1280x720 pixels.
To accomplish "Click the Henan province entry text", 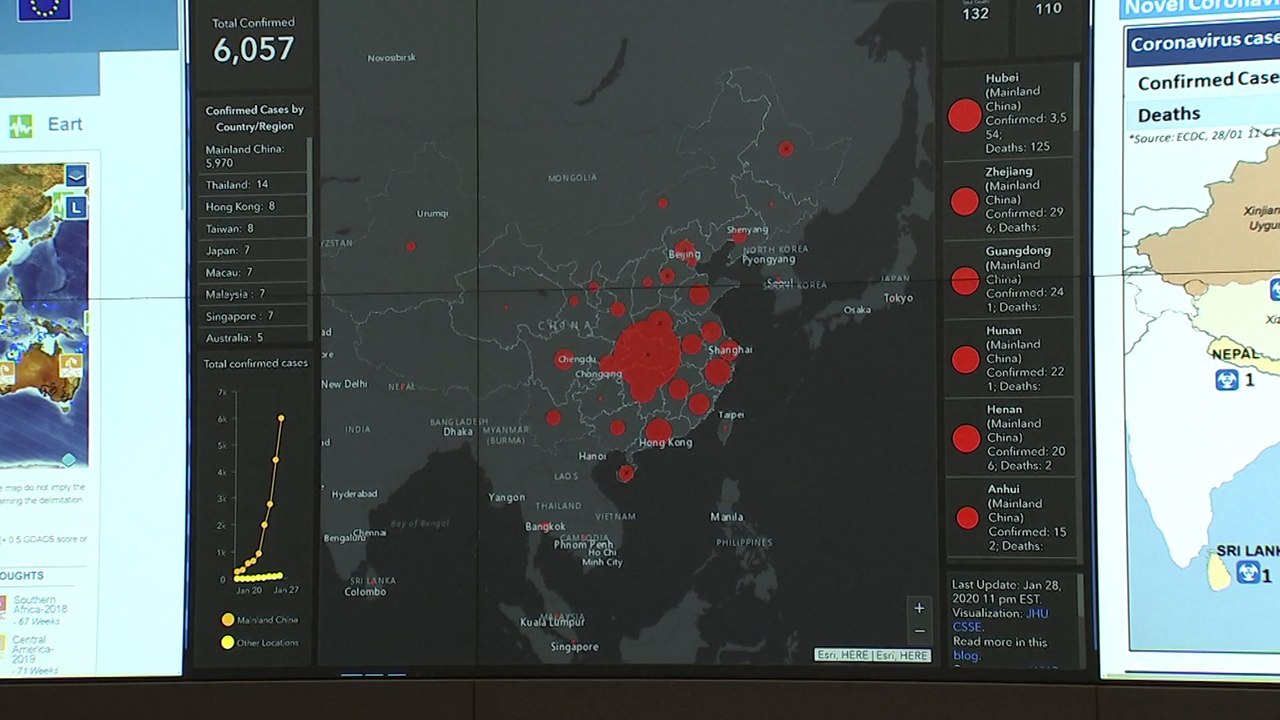I will coord(1026,437).
